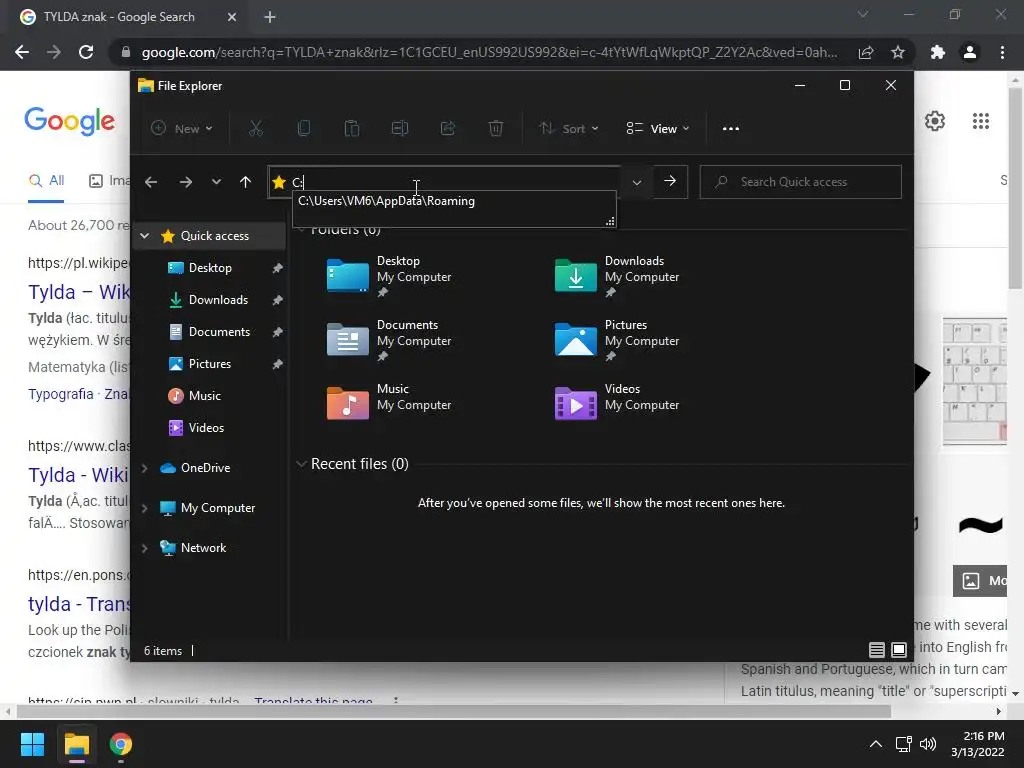Open the volume speaker tray icon
The height and width of the screenshot is (768, 1024).
927,744
